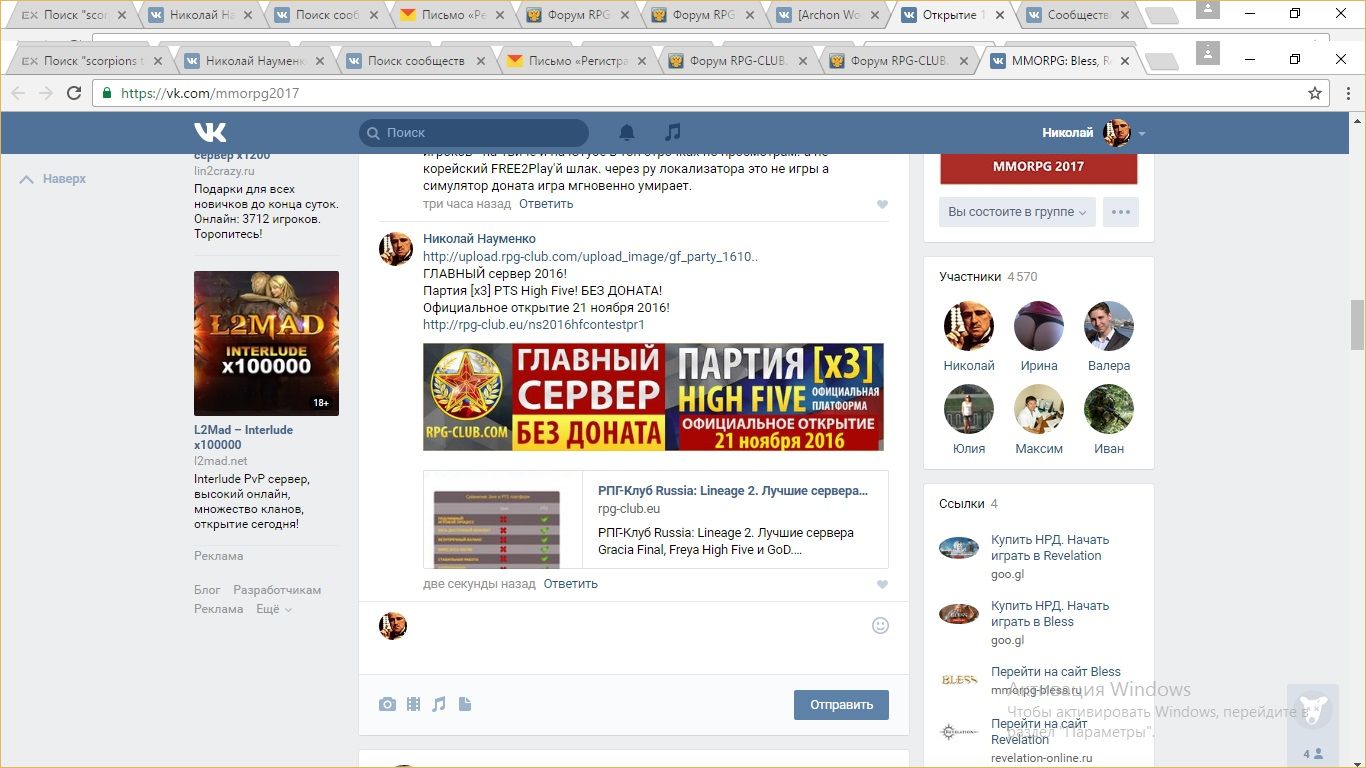Image resolution: width=1366 pixels, height=768 pixels.
Task: Attach a video with the film icon
Action: click(x=413, y=704)
